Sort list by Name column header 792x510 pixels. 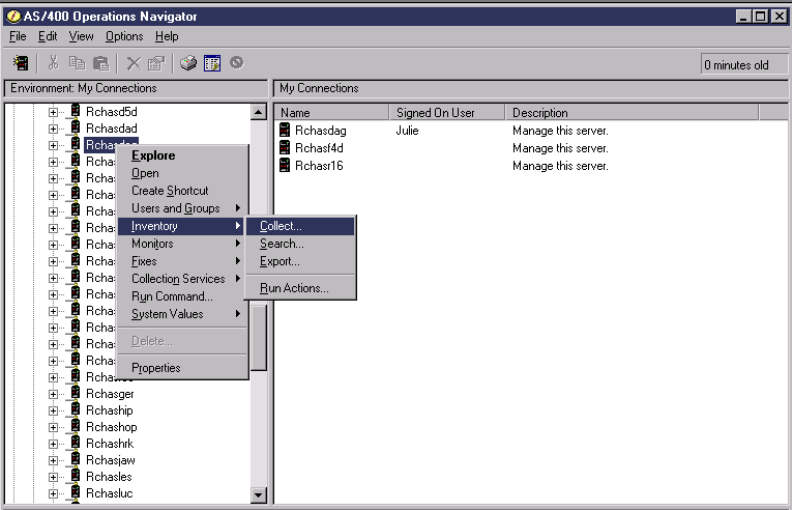pos(331,113)
